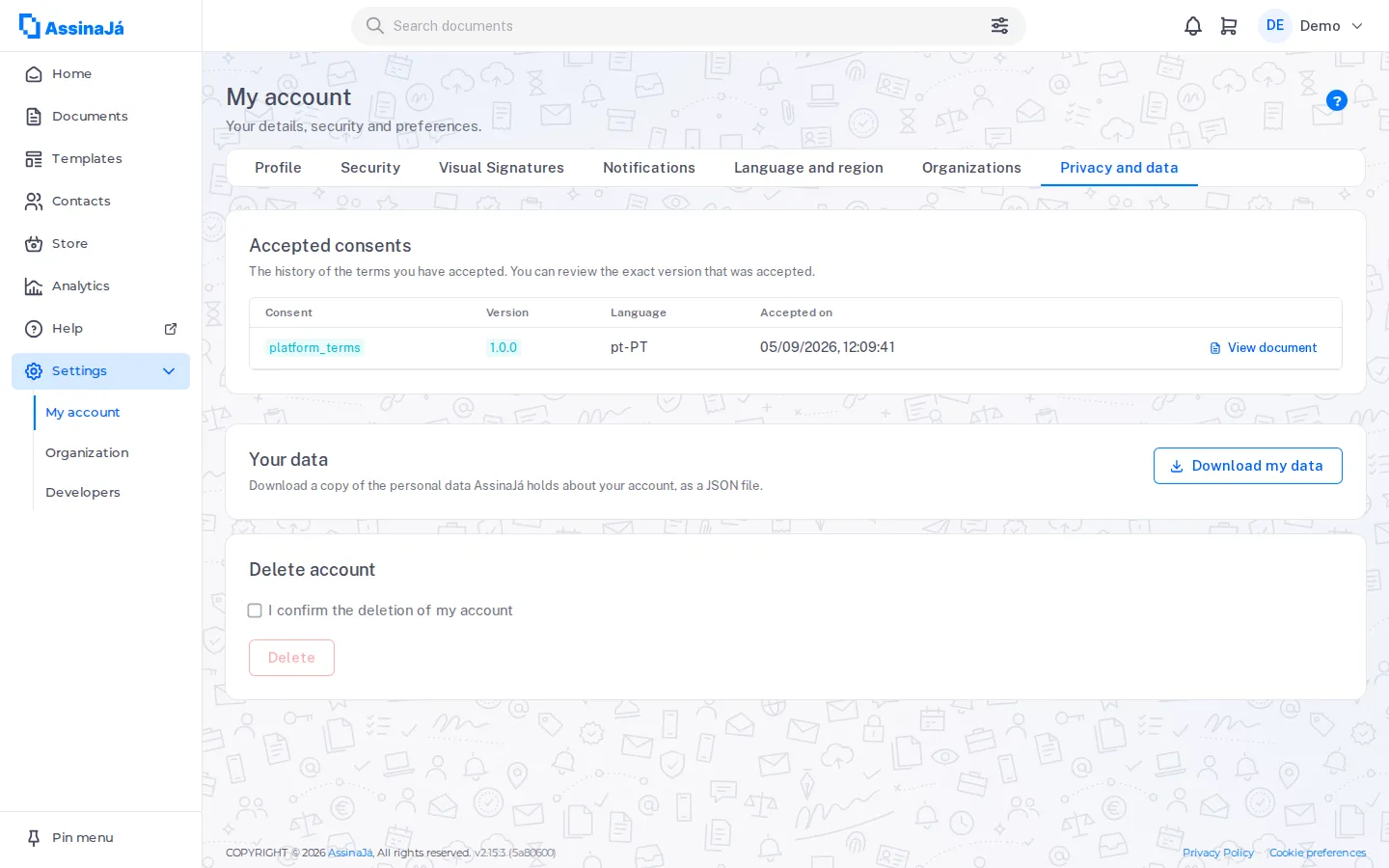The height and width of the screenshot is (868, 1389).
Task: Click the Settings gear icon
Action: (34, 371)
